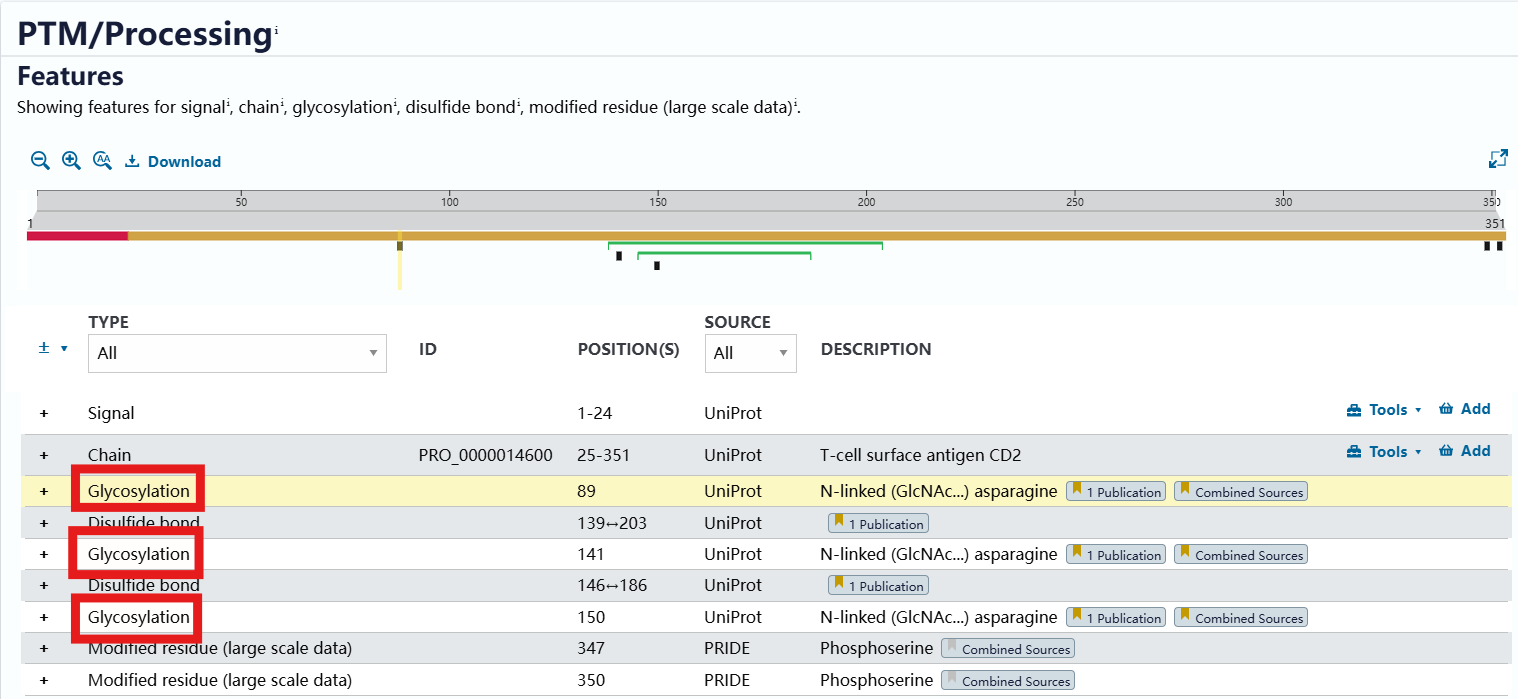Click the Download button
The image size is (1518, 699).
pyautogui.click(x=173, y=162)
